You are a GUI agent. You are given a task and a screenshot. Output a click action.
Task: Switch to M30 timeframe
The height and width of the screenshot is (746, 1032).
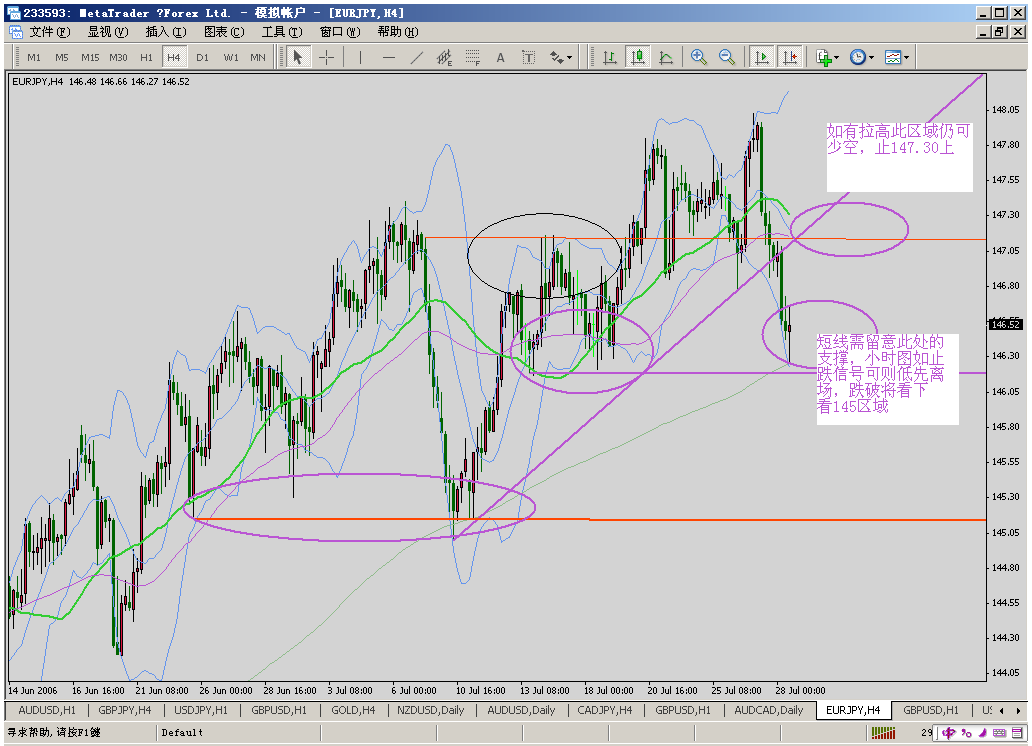(118, 58)
